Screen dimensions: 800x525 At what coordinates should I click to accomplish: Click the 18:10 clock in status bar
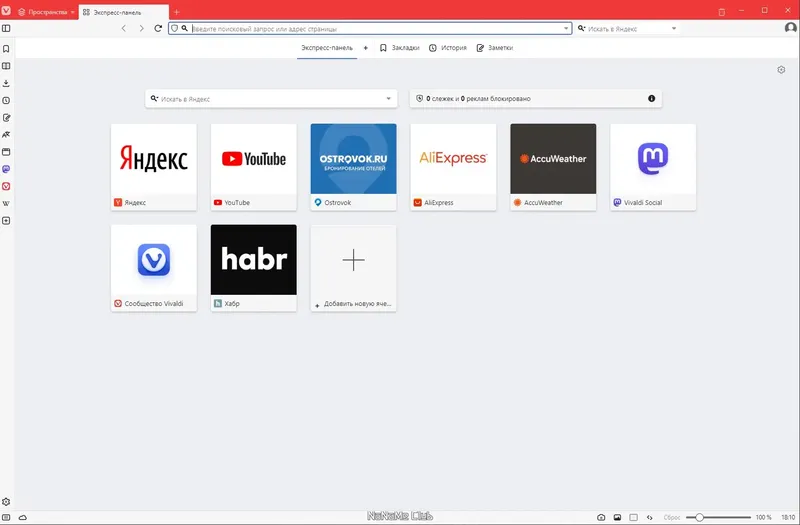coord(788,517)
